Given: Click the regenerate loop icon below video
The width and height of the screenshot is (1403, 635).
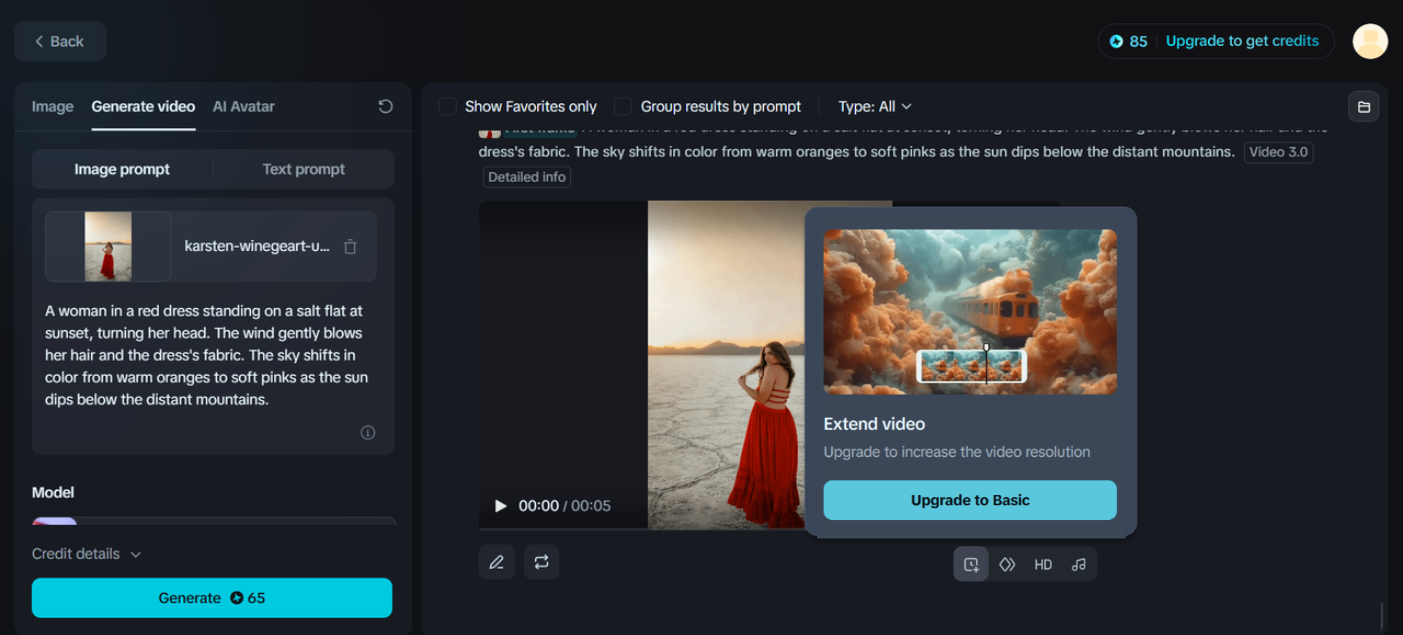Looking at the screenshot, I should tap(541, 562).
